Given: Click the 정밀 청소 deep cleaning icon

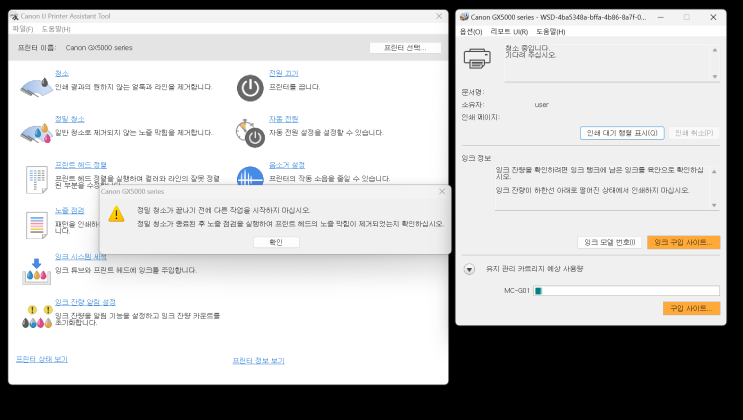Looking at the screenshot, I should coord(36,133).
